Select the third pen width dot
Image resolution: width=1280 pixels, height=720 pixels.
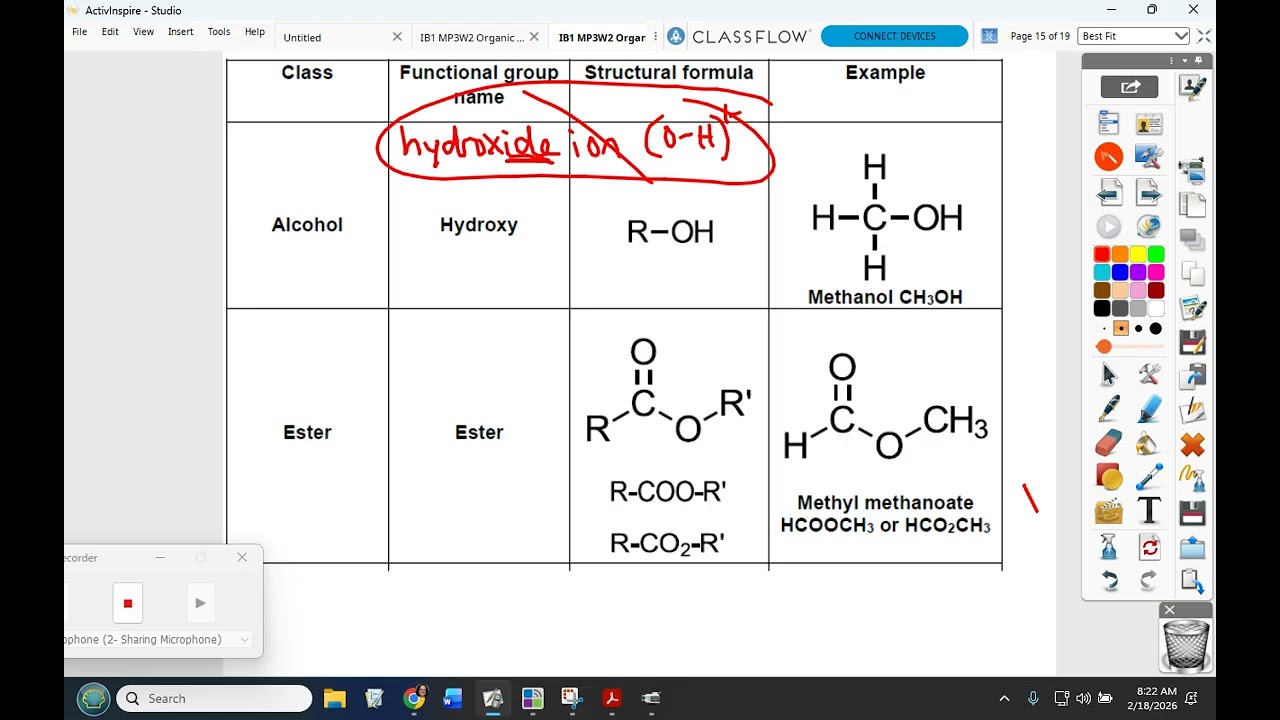tap(1138, 328)
